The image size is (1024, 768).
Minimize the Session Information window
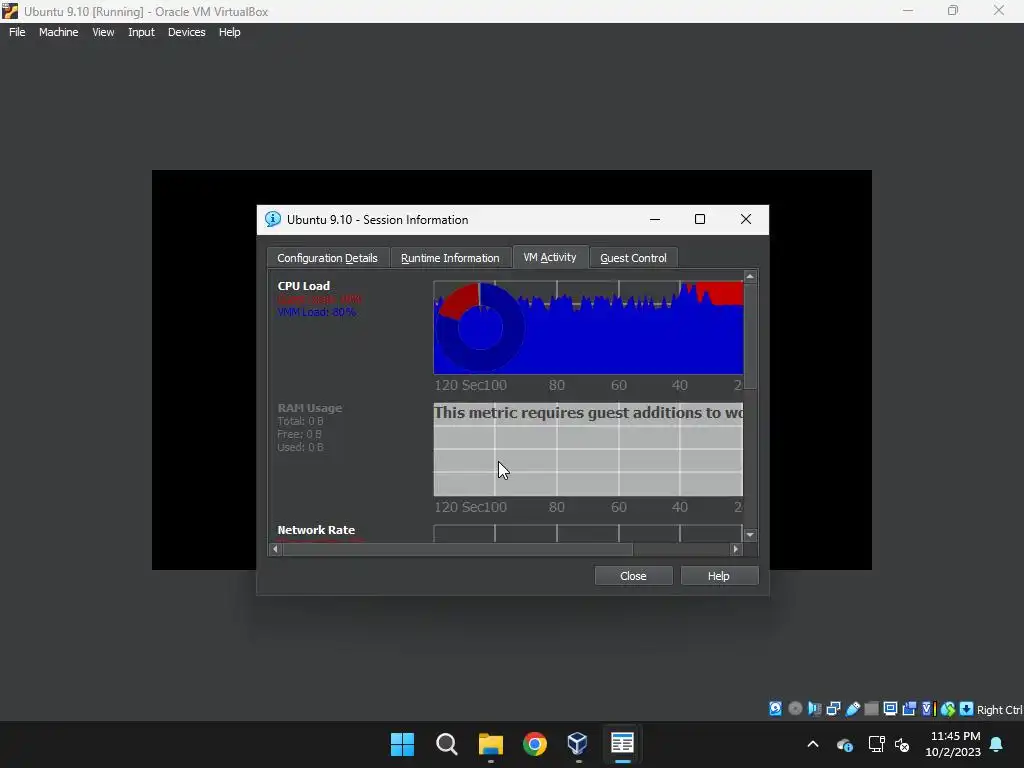tap(655, 219)
